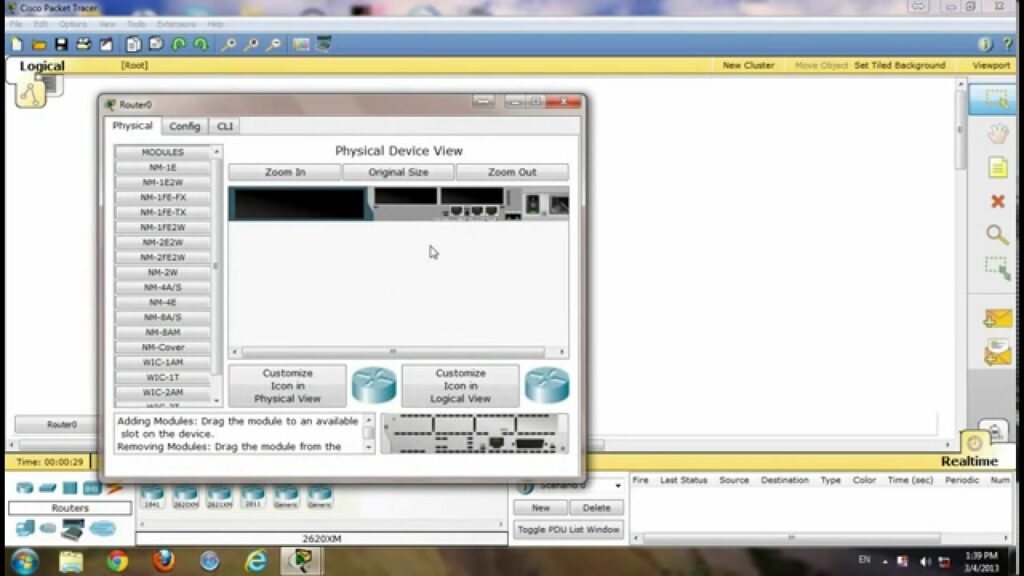Click the Save diskette toolbar icon
Viewport: 1024px width, 576px height.
click(x=60, y=44)
